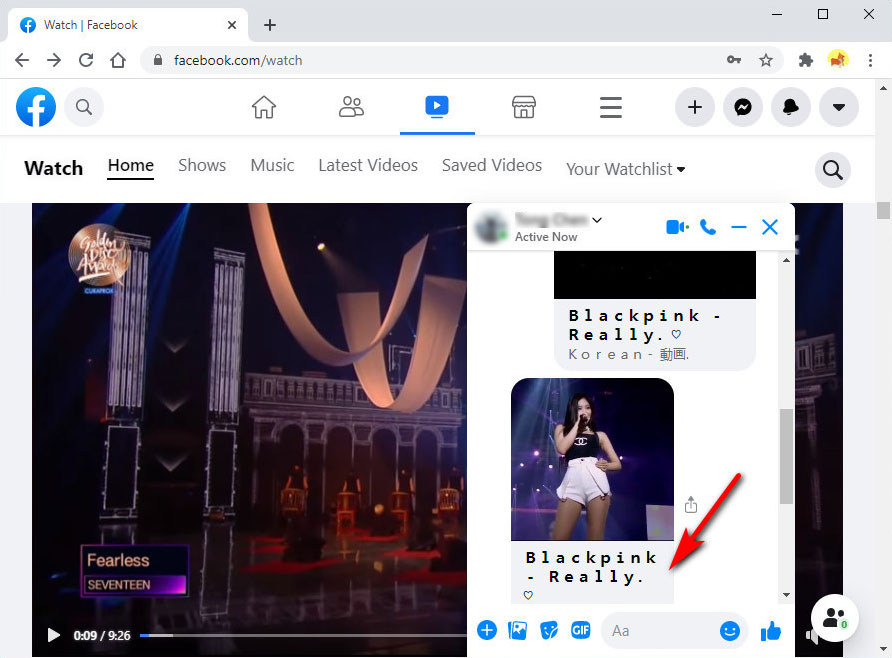The height and width of the screenshot is (658, 892).
Task: Expand the Account dropdown arrow
Action: tap(839, 107)
